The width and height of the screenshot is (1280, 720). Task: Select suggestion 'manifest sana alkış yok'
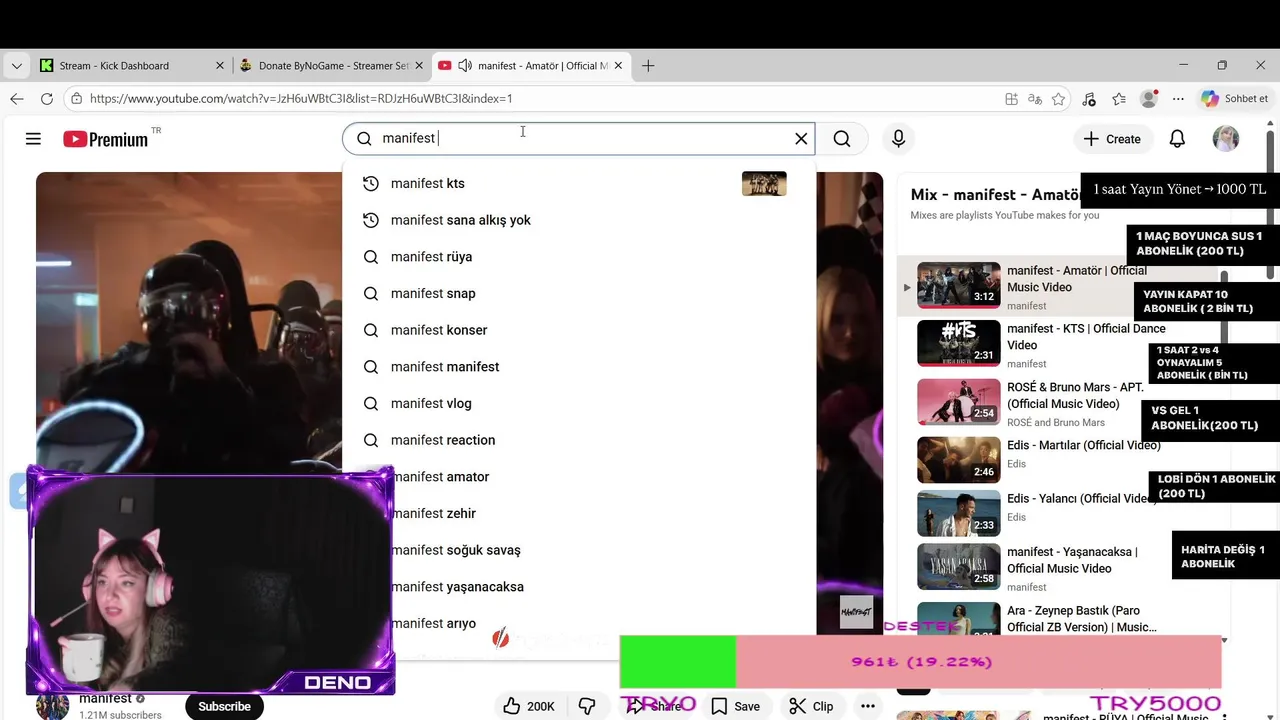[579, 220]
